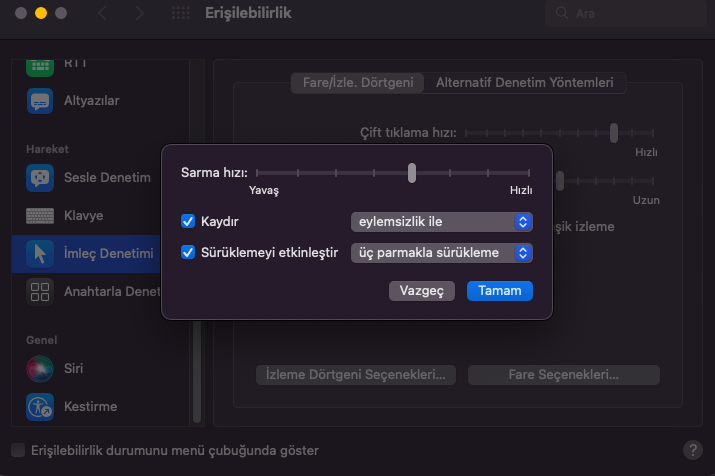Switch to Fare/İzle. Dörtgeni tab
Viewport: 715px width, 476px height.
[x=358, y=83]
